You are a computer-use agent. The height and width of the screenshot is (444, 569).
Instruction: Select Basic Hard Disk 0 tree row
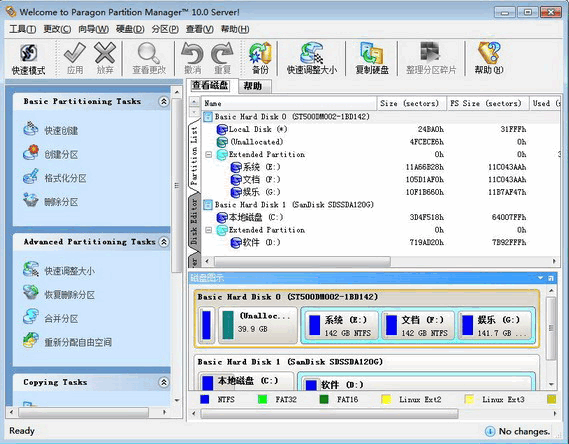click(380, 117)
